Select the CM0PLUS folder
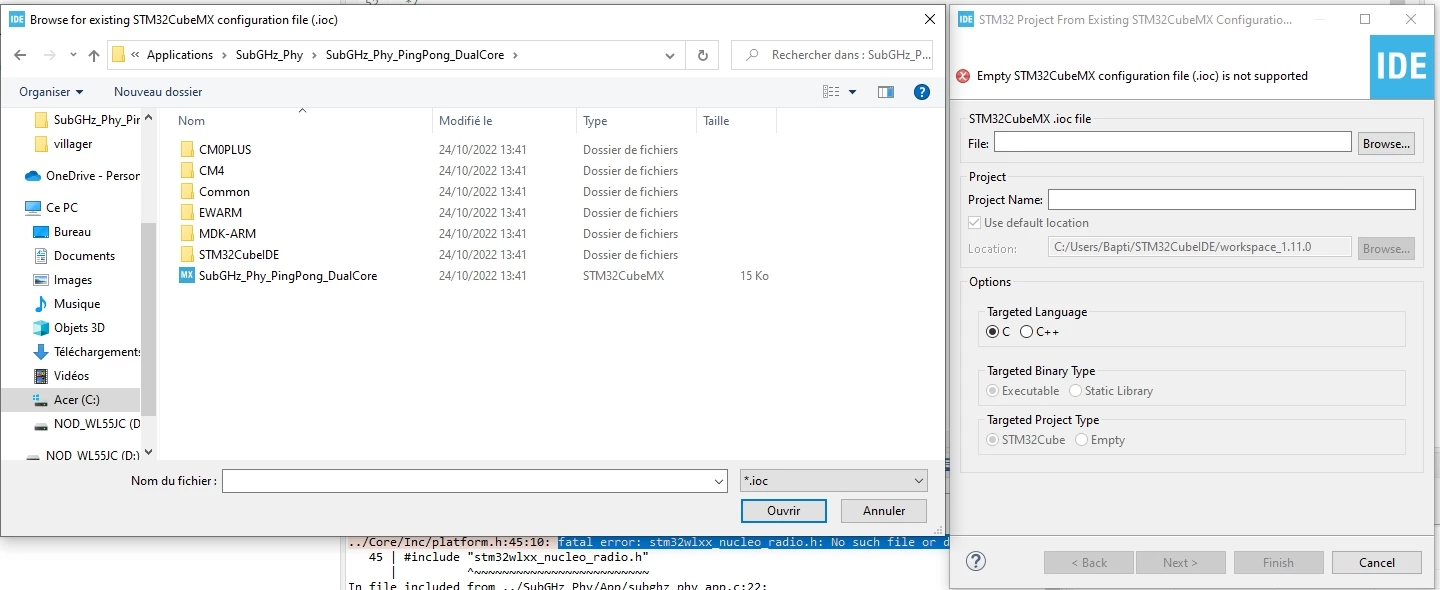This screenshot has width=1440, height=590. [x=225, y=149]
